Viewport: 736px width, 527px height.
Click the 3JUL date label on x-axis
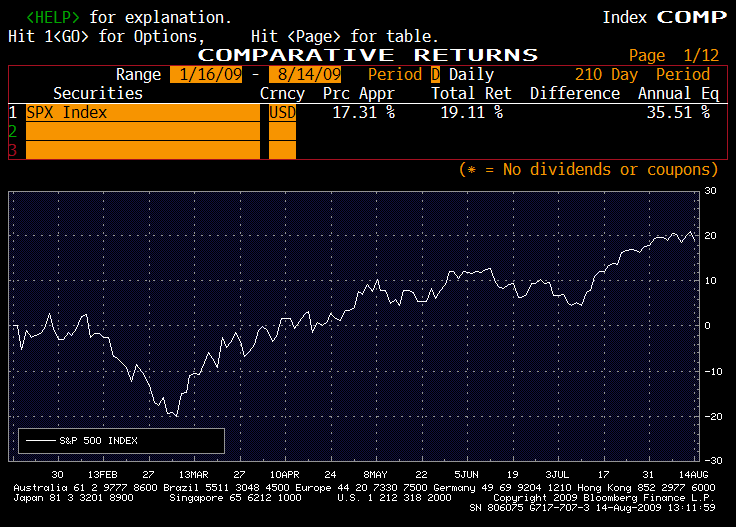click(557, 474)
